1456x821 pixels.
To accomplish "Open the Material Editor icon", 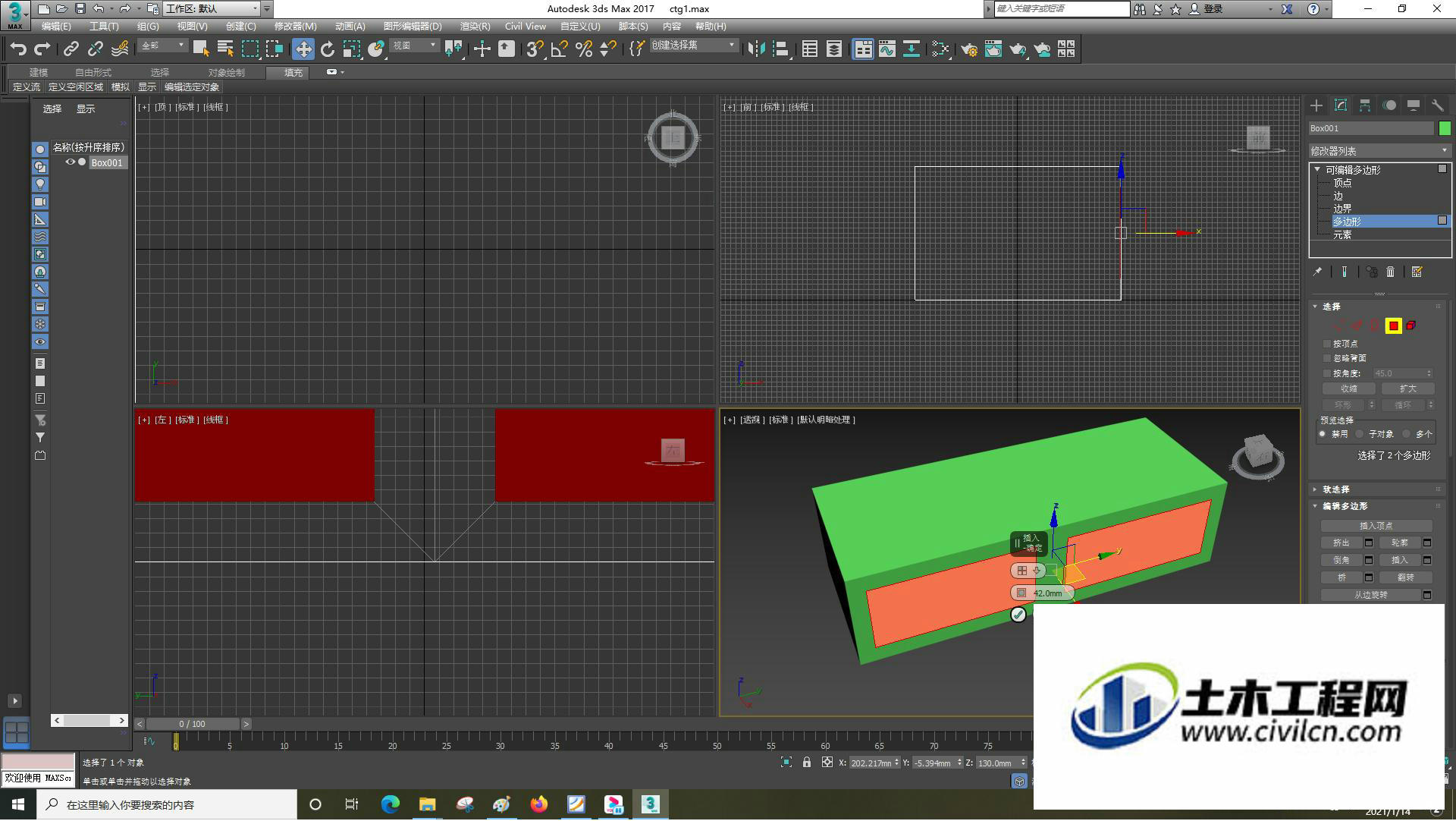I will pos(940,49).
